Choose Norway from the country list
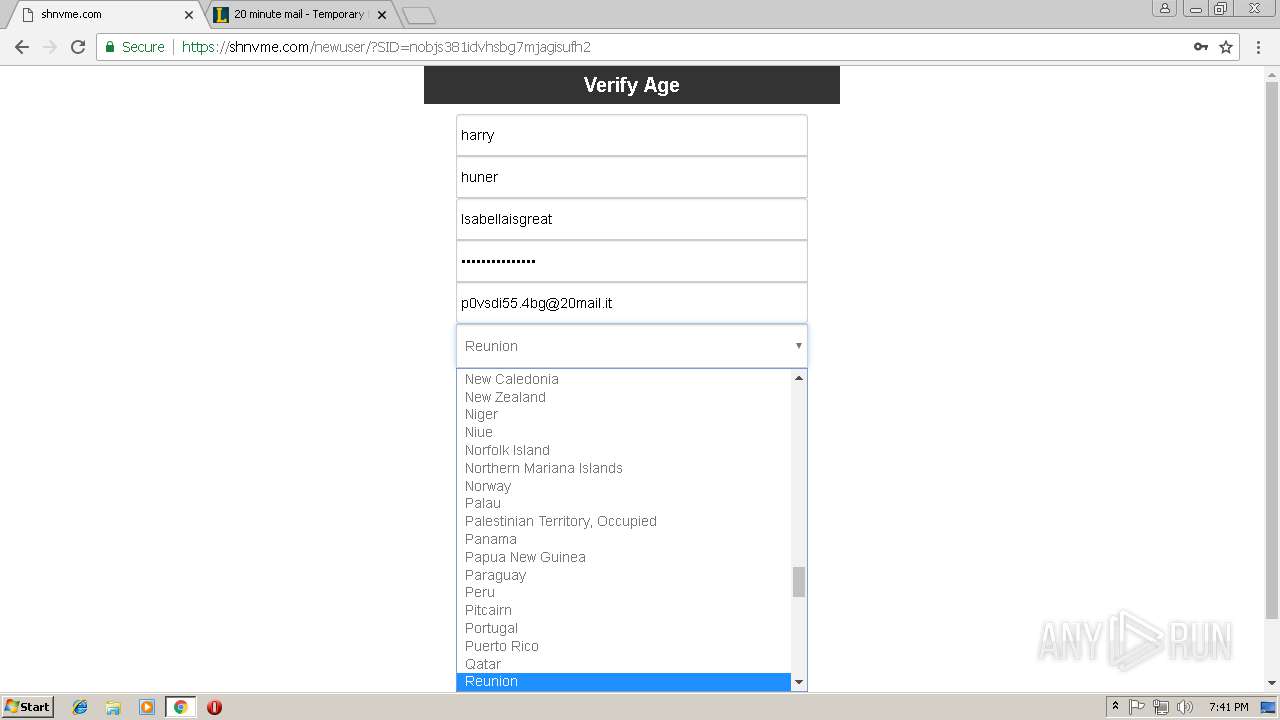Viewport: 1280px width, 720px height. point(624,486)
